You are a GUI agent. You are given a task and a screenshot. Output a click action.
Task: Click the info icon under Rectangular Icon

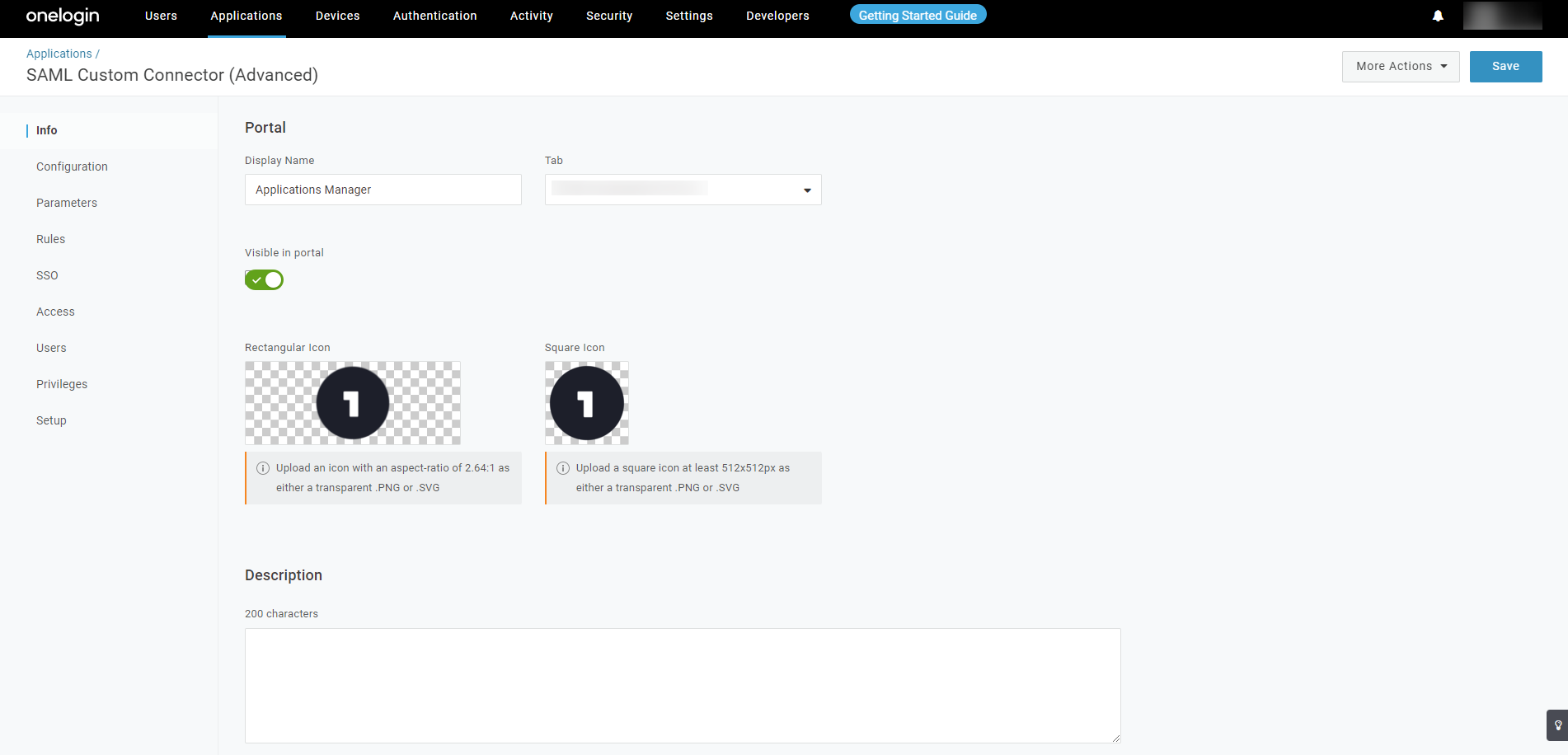pos(263,468)
